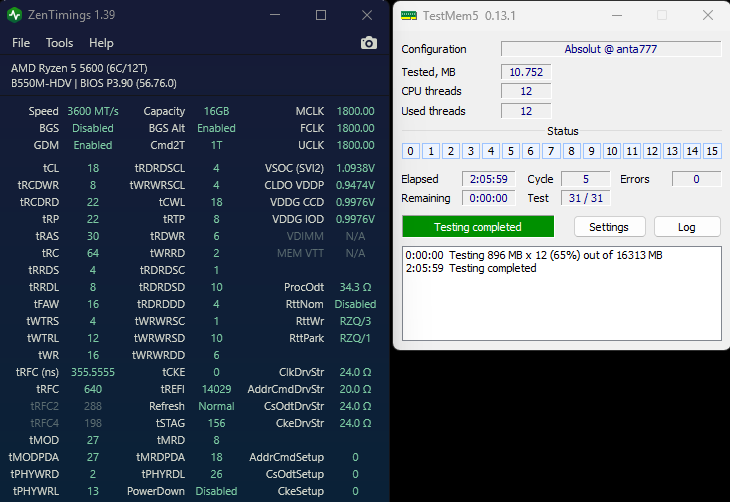The height and width of the screenshot is (502, 730).
Task: Click the Configuration field Absolut @ anta777
Action: click(611, 49)
